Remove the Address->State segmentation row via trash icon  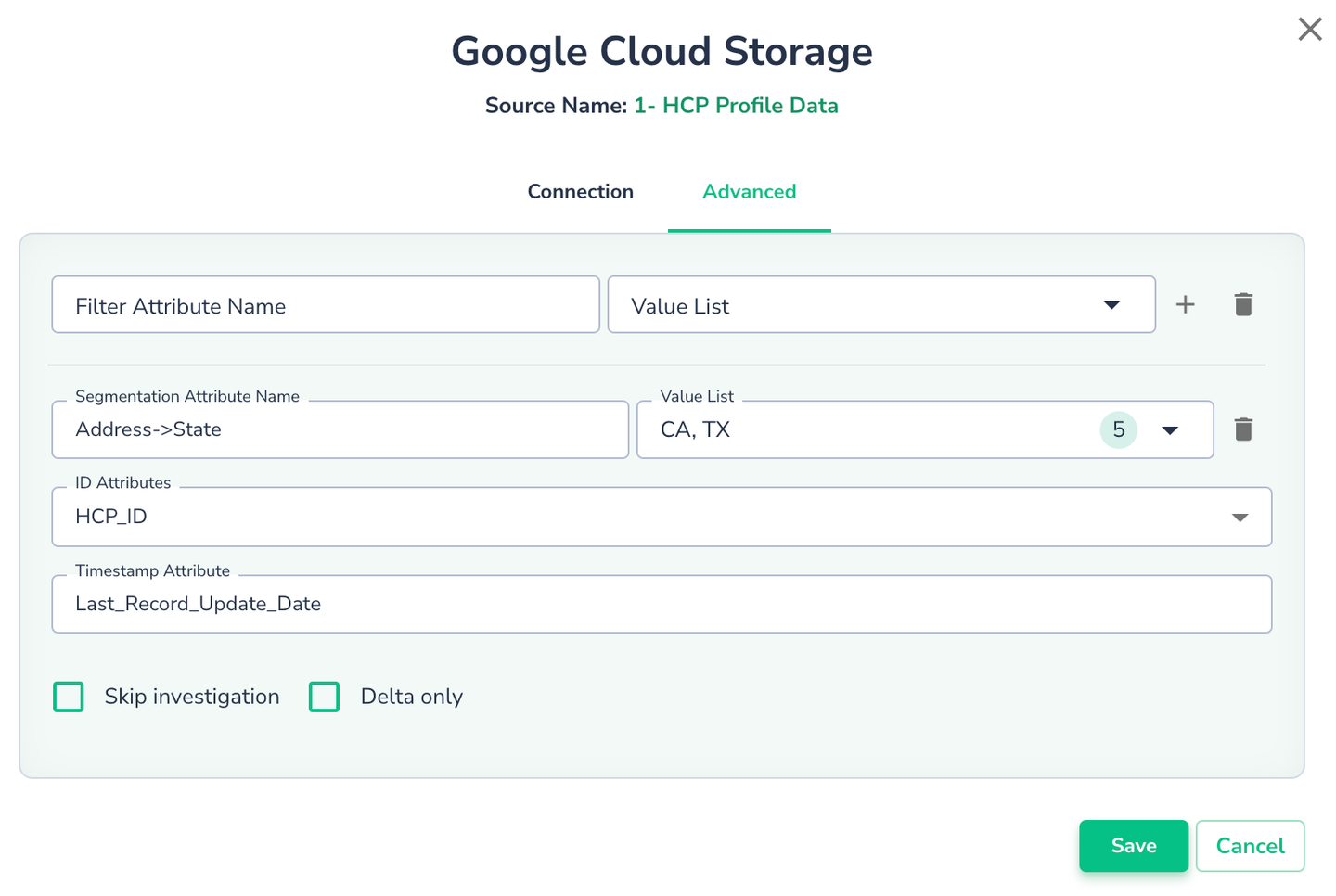1243,429
